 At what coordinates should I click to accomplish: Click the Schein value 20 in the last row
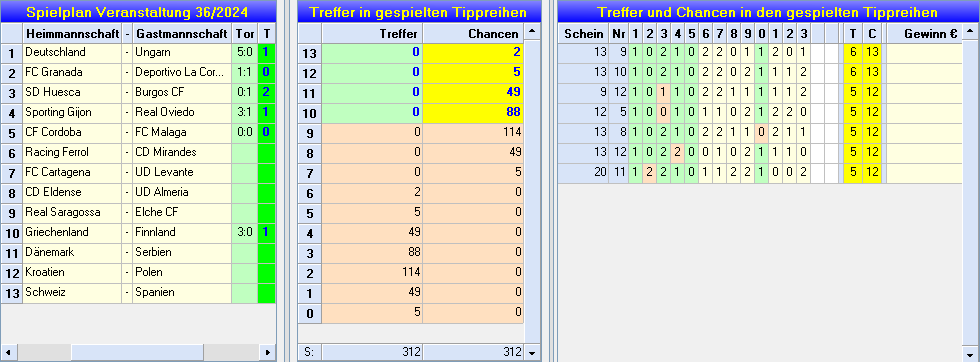click(583, 173)
